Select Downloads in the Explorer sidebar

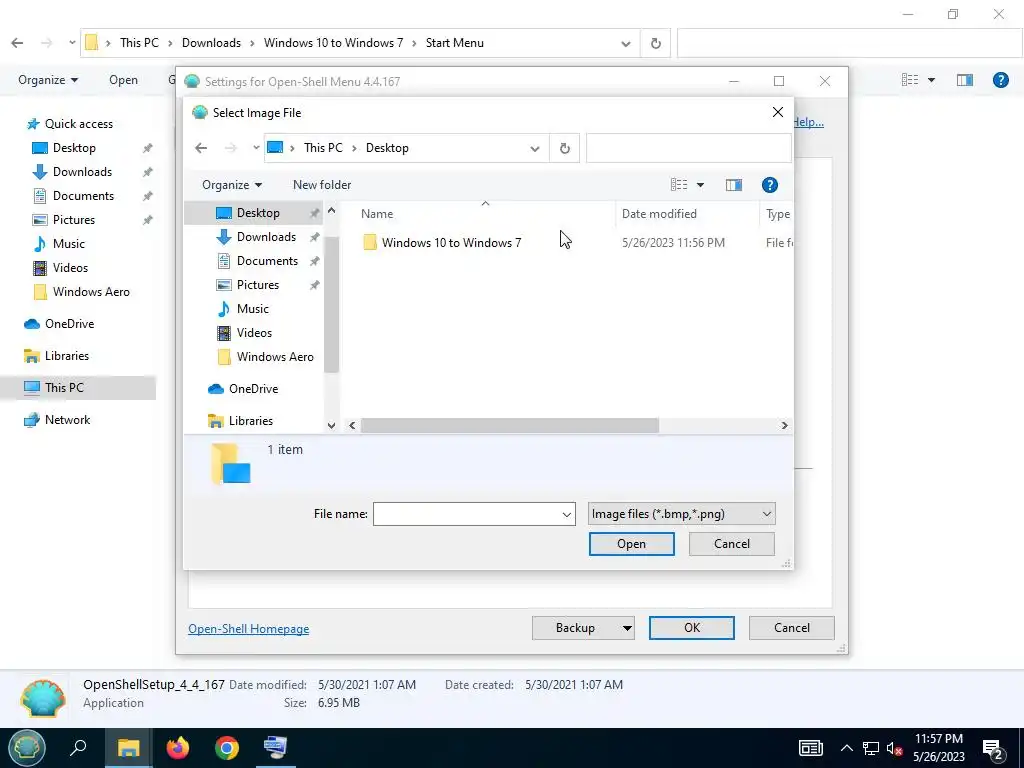click(x=82, y=172)
